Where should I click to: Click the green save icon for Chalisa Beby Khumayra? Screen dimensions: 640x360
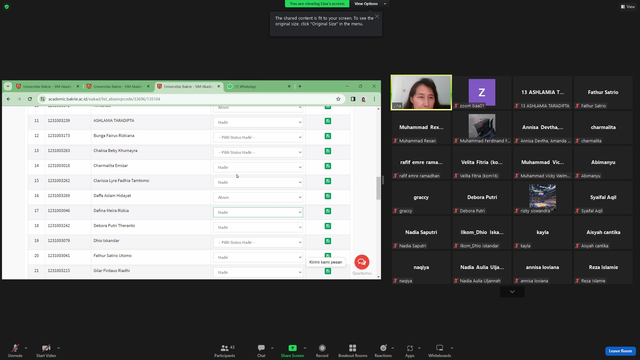[328, 151]
